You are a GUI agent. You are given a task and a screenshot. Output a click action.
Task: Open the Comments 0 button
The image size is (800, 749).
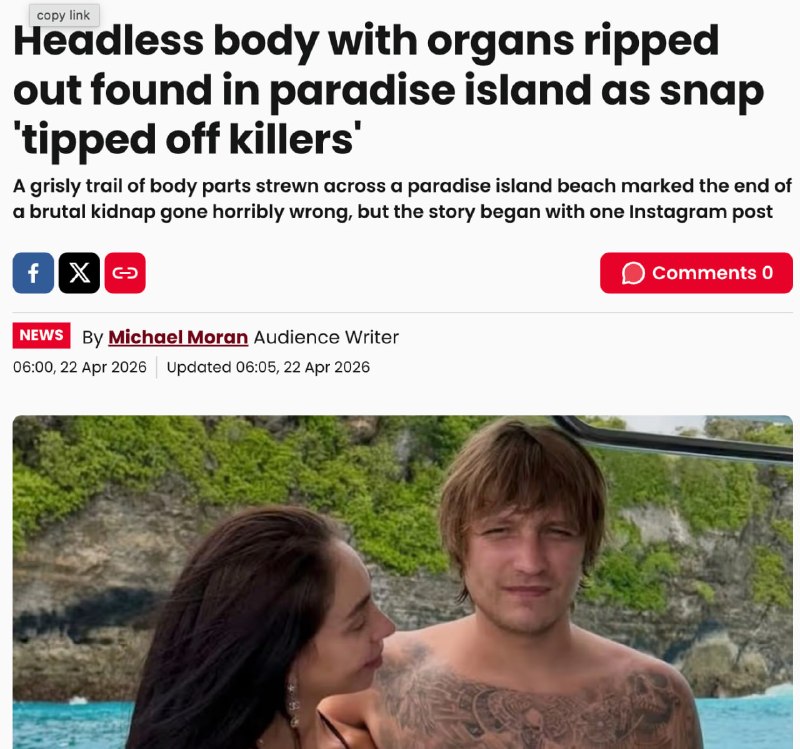click(696, 273)
